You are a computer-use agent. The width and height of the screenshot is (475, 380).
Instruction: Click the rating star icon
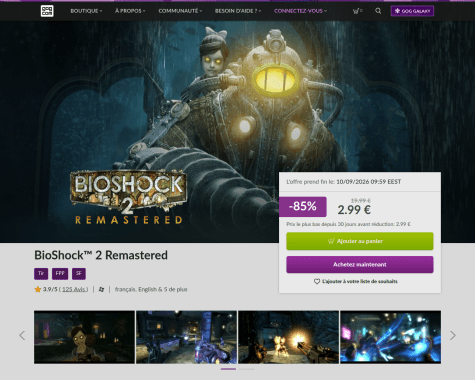pyautogui.click(x=38, y=289)
